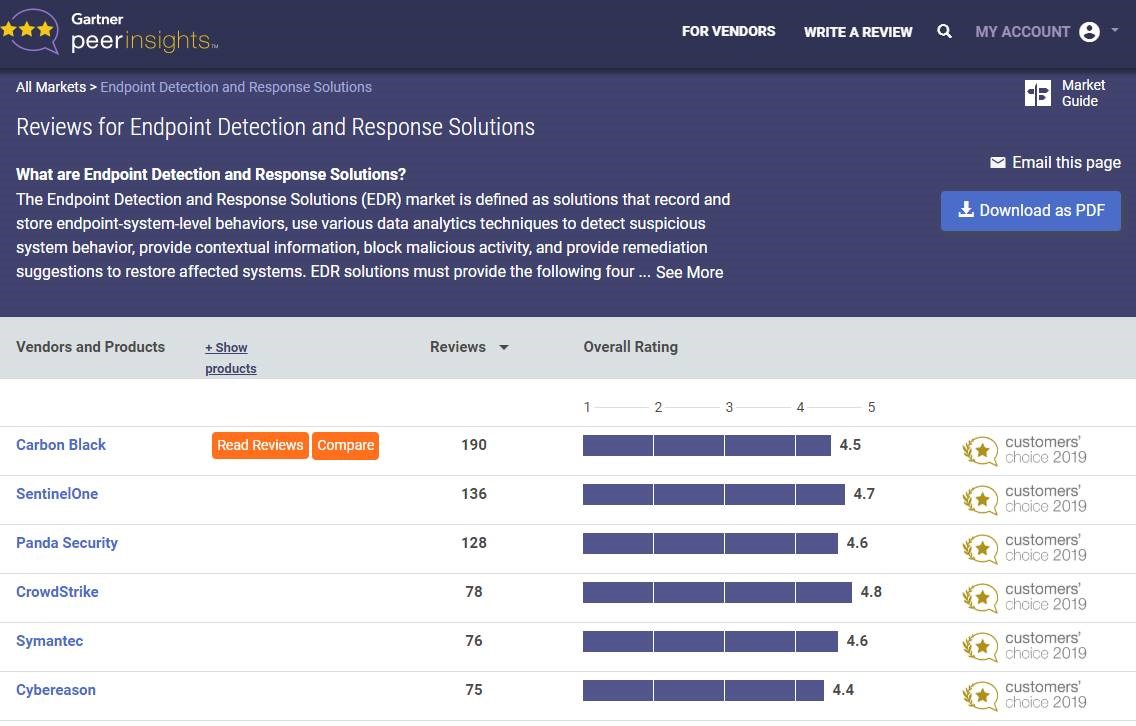
Task: Click Vendors and Products column header
Action: tap(91, 347)
